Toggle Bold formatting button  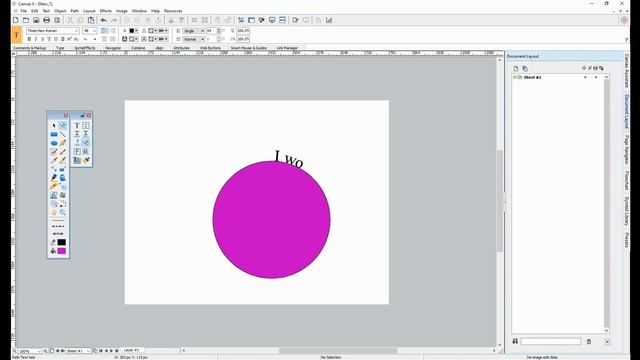coord(29,39)
